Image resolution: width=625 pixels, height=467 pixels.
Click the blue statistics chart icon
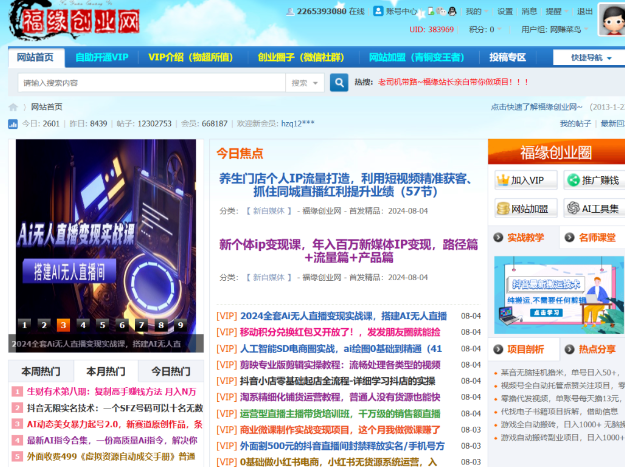click(x=13, y=124)
